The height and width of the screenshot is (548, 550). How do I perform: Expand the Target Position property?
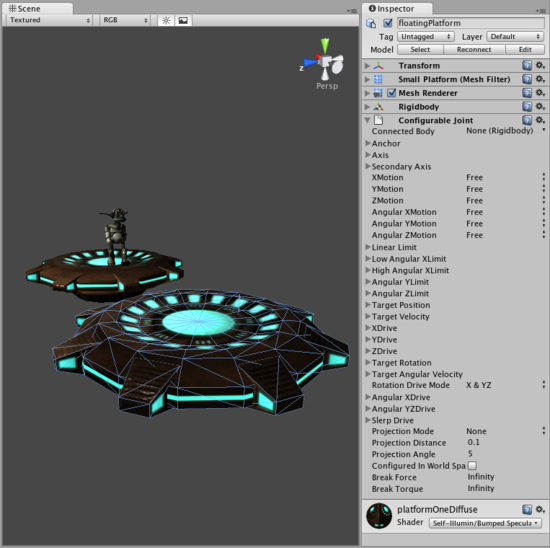[368, 305]
